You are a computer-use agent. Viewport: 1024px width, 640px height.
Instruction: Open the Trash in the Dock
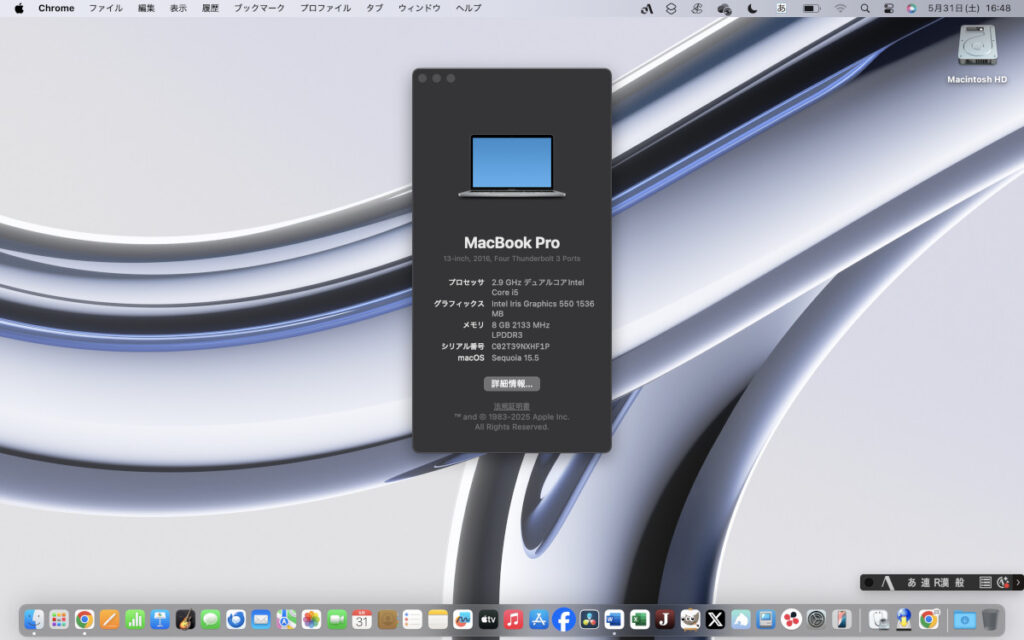[x=990, y=619]
